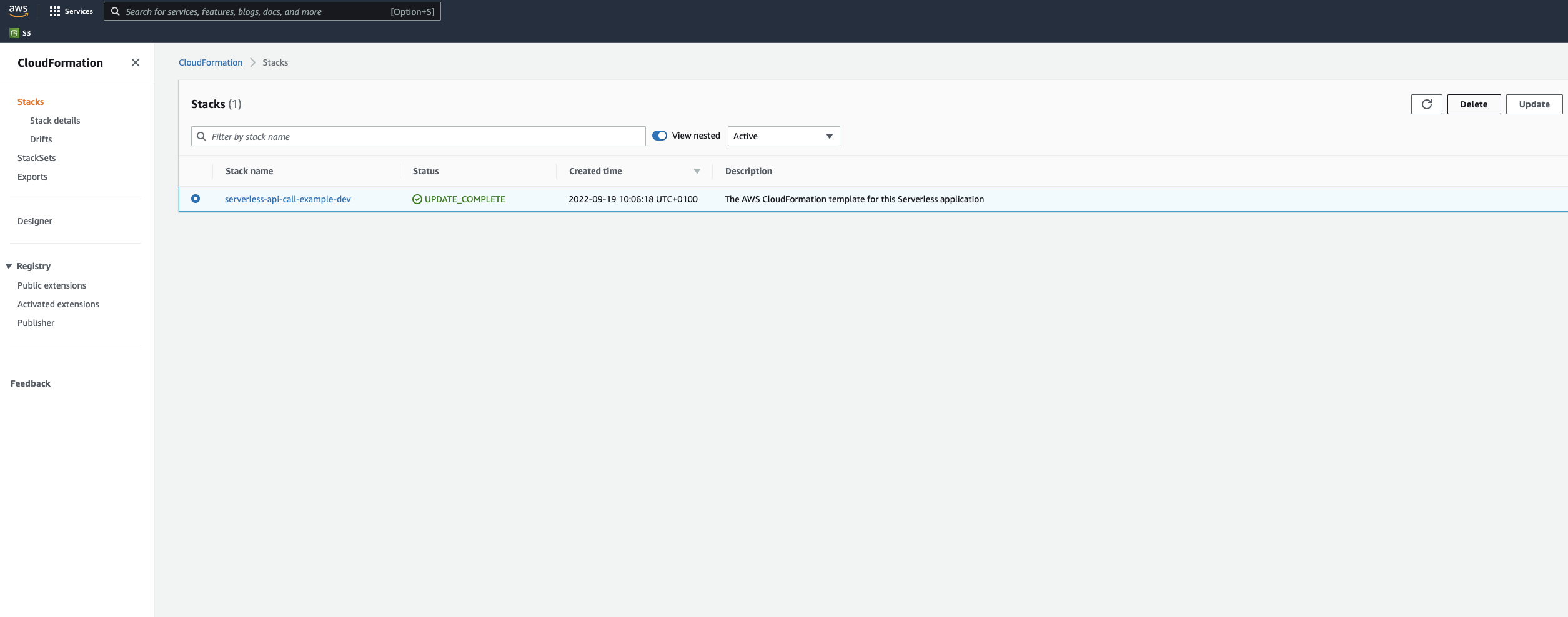Open Publisher in Registry
This screenshot has height=617, width=1568.
36,323
